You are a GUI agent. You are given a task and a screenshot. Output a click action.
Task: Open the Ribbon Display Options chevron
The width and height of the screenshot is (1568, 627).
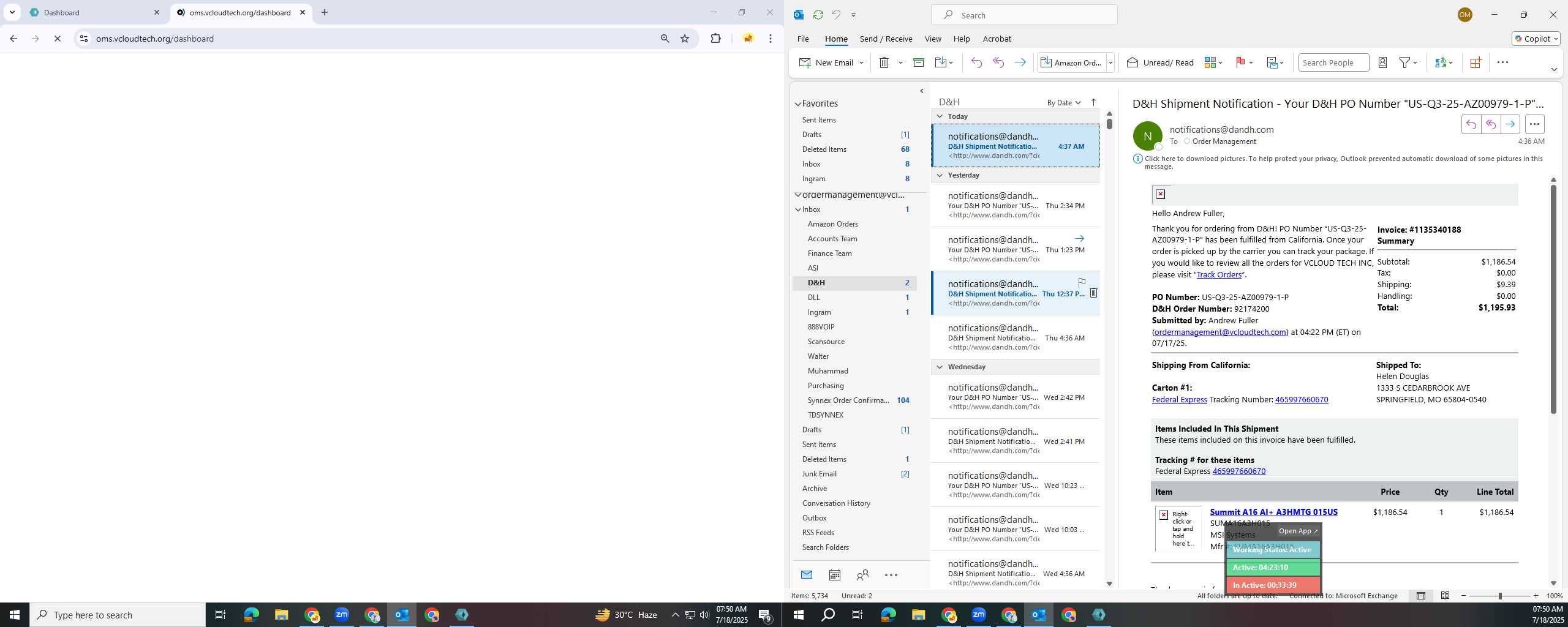(x=1553, y=69)
